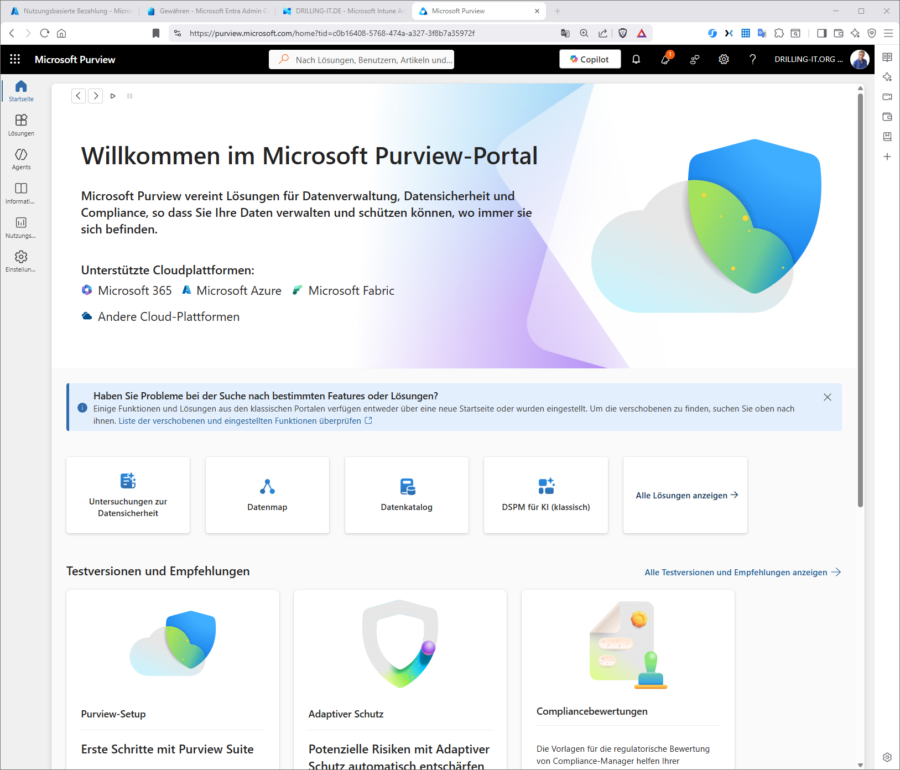This screenshot has height=770, width=900.
Task: Open the profile avatar picture
Action: [x=859, y=59]
